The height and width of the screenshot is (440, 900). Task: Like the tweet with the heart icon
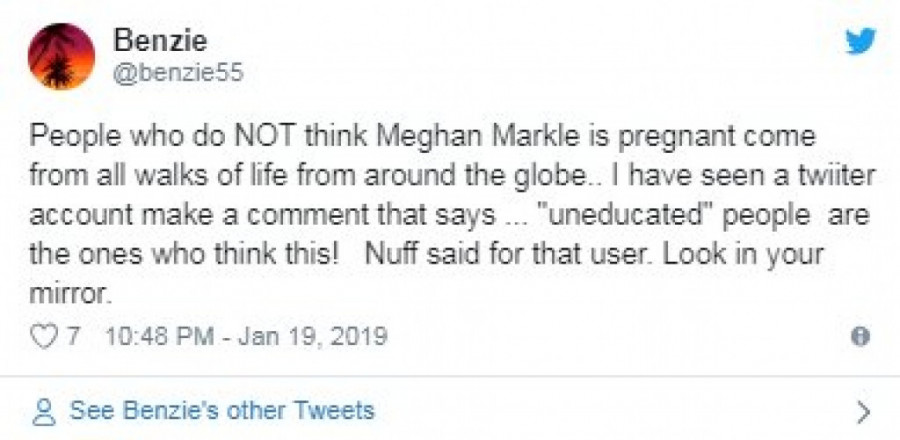(46, 337)
